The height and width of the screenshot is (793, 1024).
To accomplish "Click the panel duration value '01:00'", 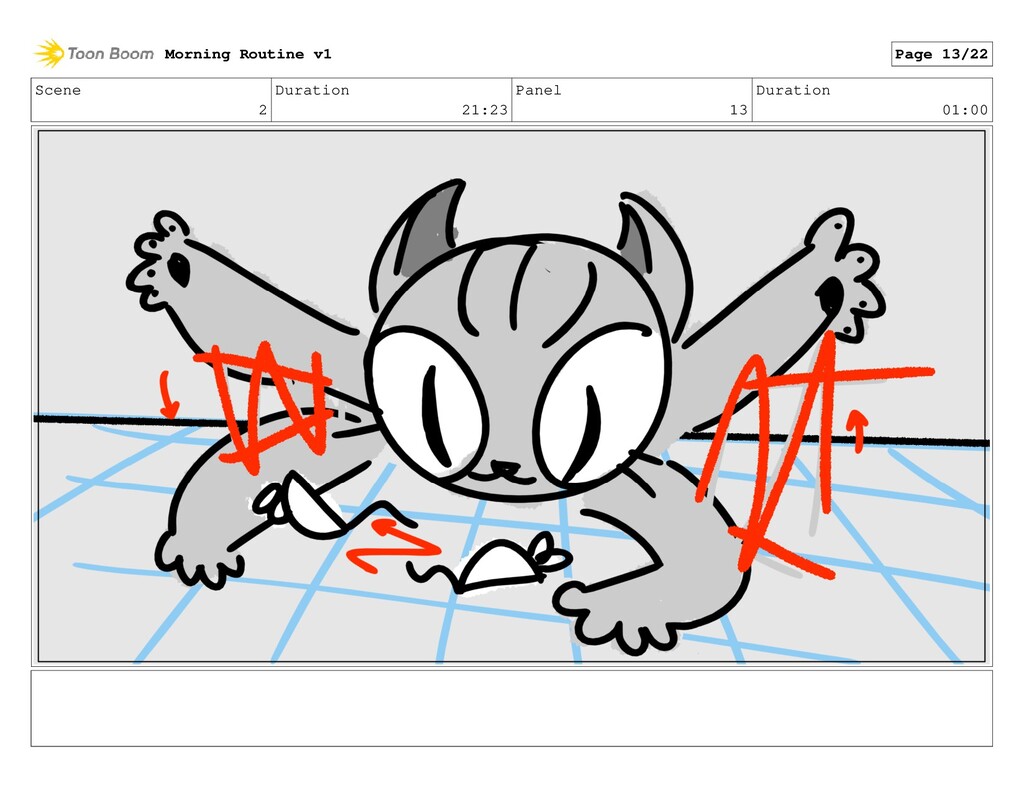I will 965,110.
